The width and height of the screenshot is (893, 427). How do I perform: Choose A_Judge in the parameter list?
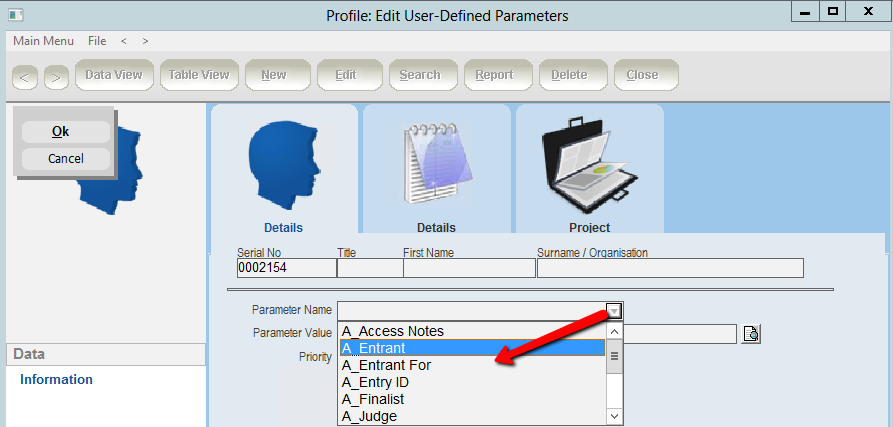click(x=472, y=416)
